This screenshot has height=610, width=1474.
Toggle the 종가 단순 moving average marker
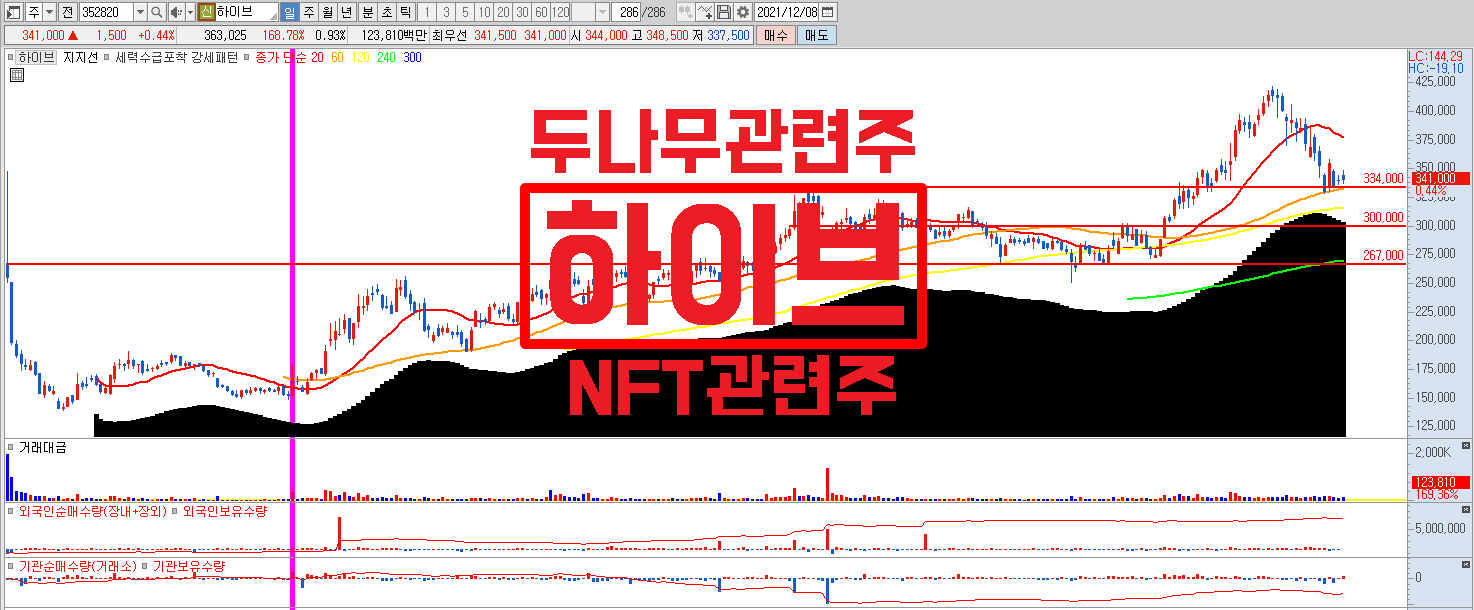[247, 58]
